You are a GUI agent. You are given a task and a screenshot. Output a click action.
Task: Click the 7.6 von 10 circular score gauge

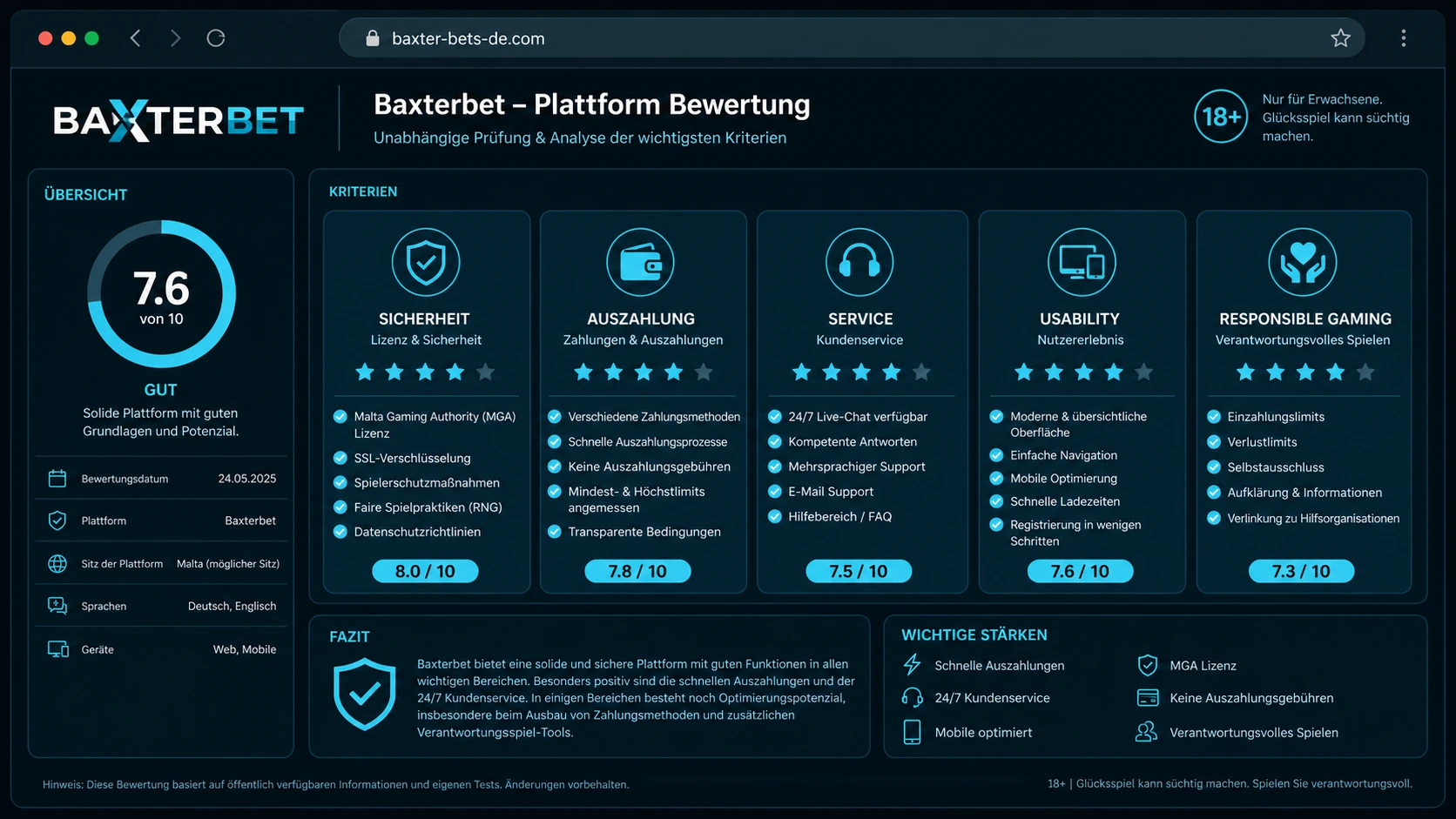[x=162, y=294]
